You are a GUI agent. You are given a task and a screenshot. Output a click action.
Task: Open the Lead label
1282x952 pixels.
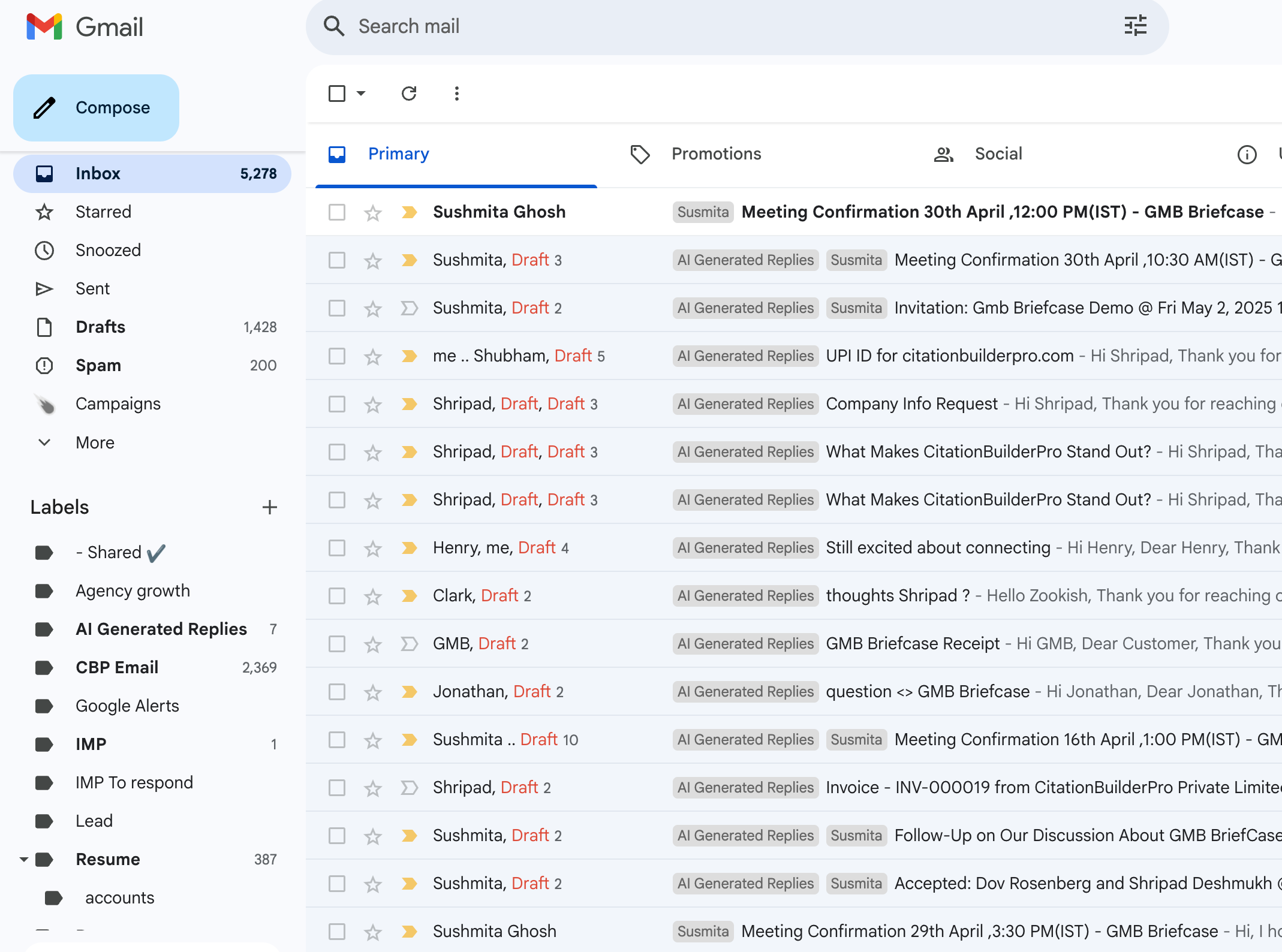click(152, 821)
